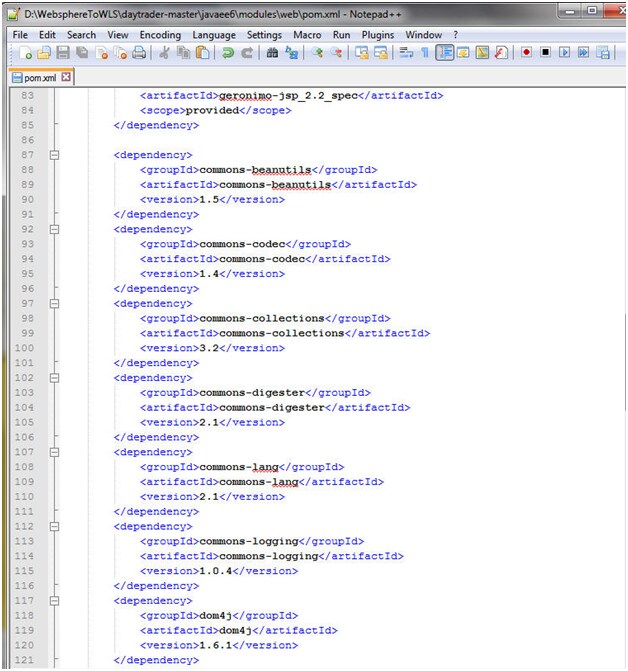Image resolution: width=628 pixels, height=671 pixels.
Task: Click the Zoom In toolbar icon
Action: (317, 53)
